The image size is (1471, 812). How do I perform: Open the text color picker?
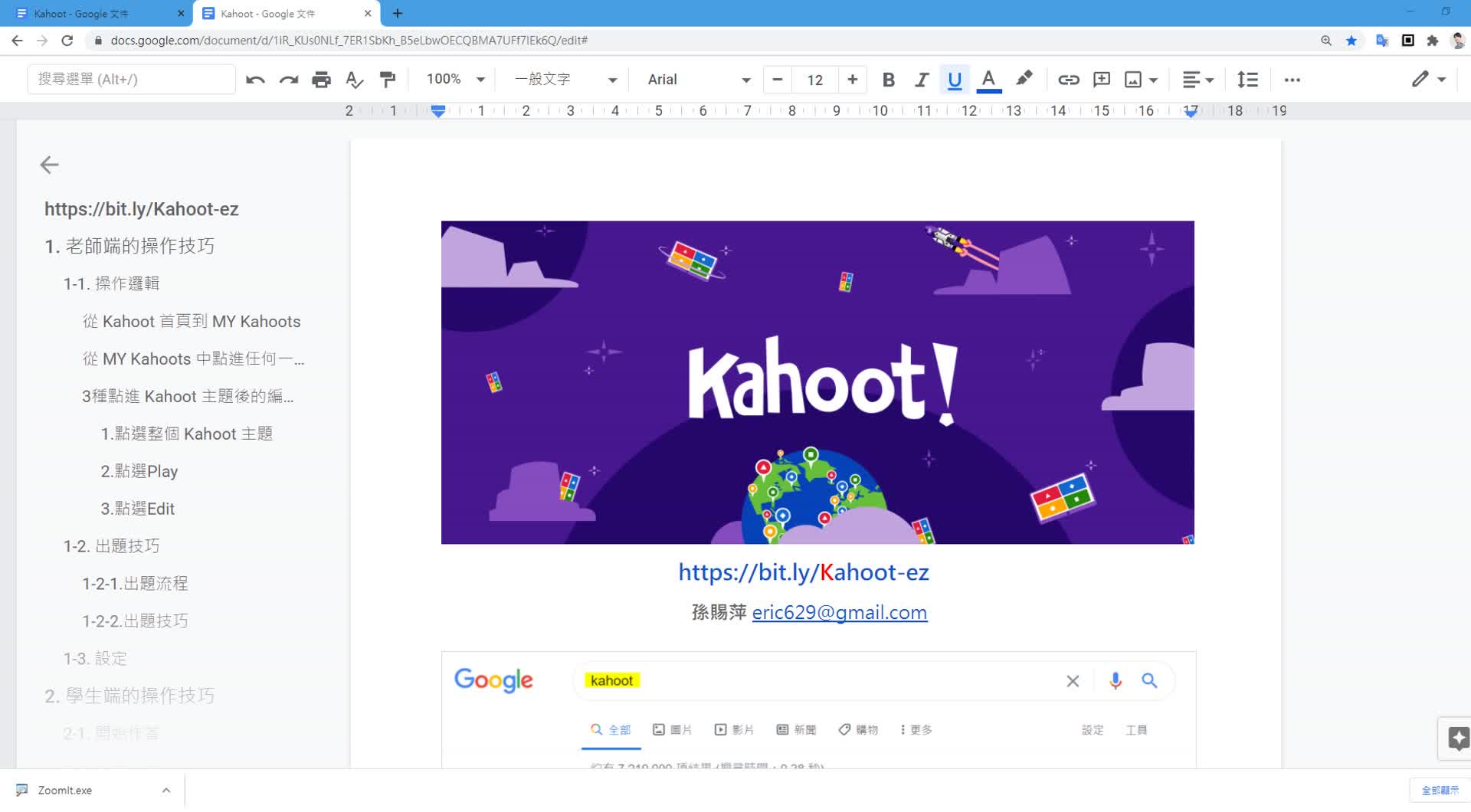(988, 80)
